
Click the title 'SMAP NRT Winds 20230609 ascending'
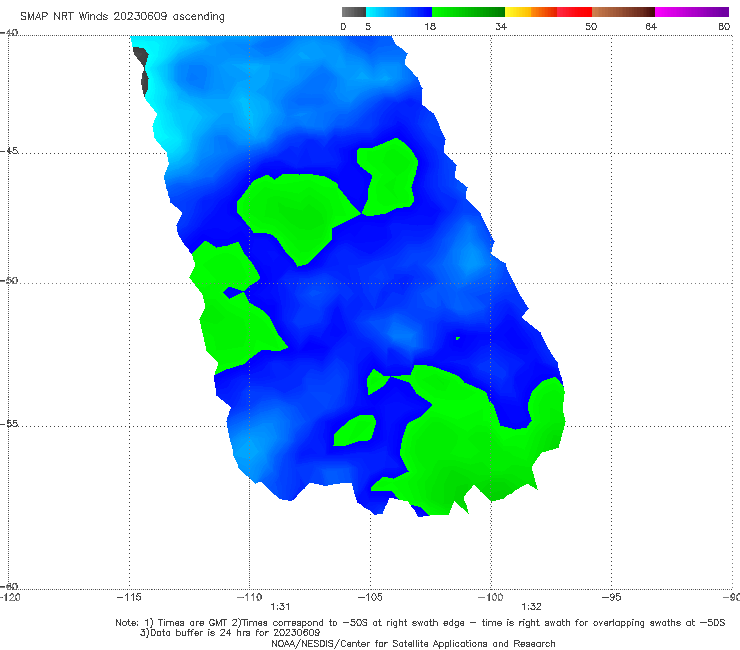[x=122, y=16]
